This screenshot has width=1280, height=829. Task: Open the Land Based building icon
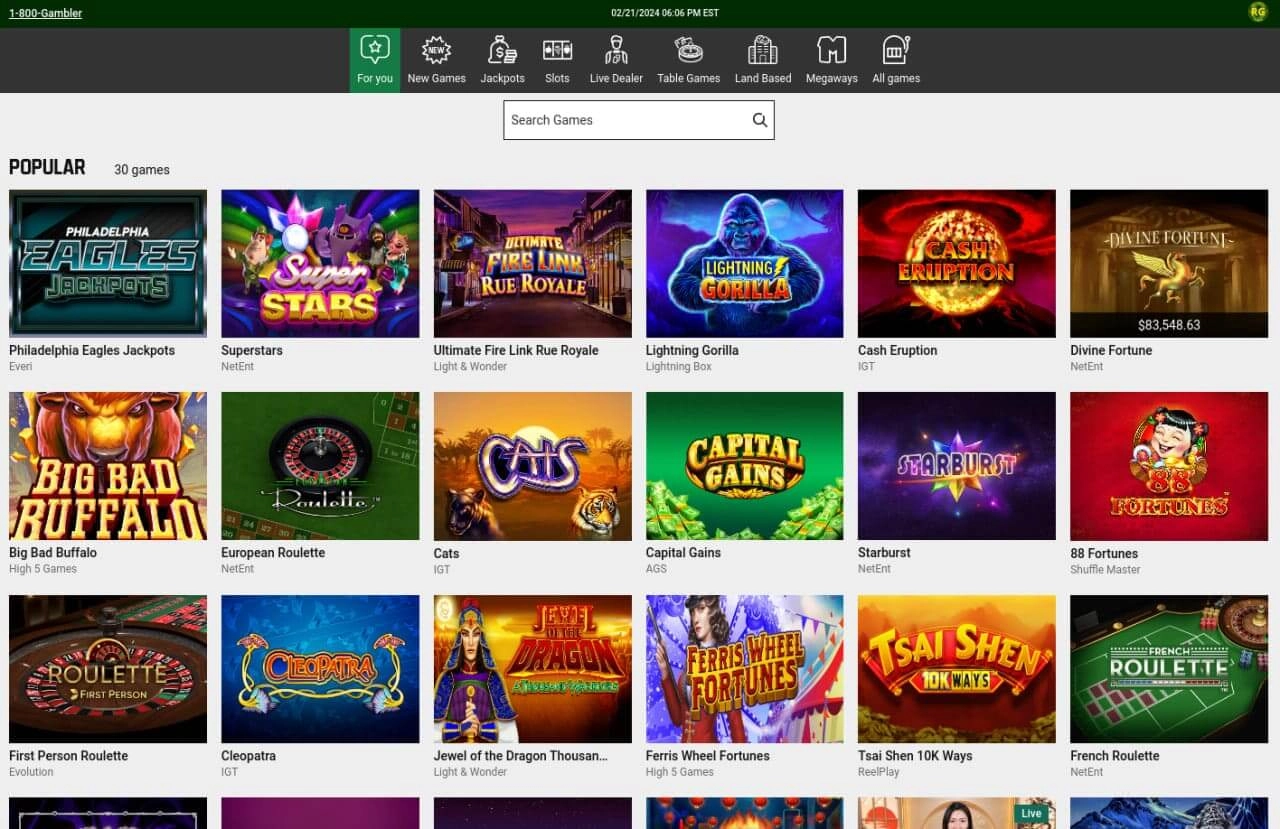pos(762,50)
